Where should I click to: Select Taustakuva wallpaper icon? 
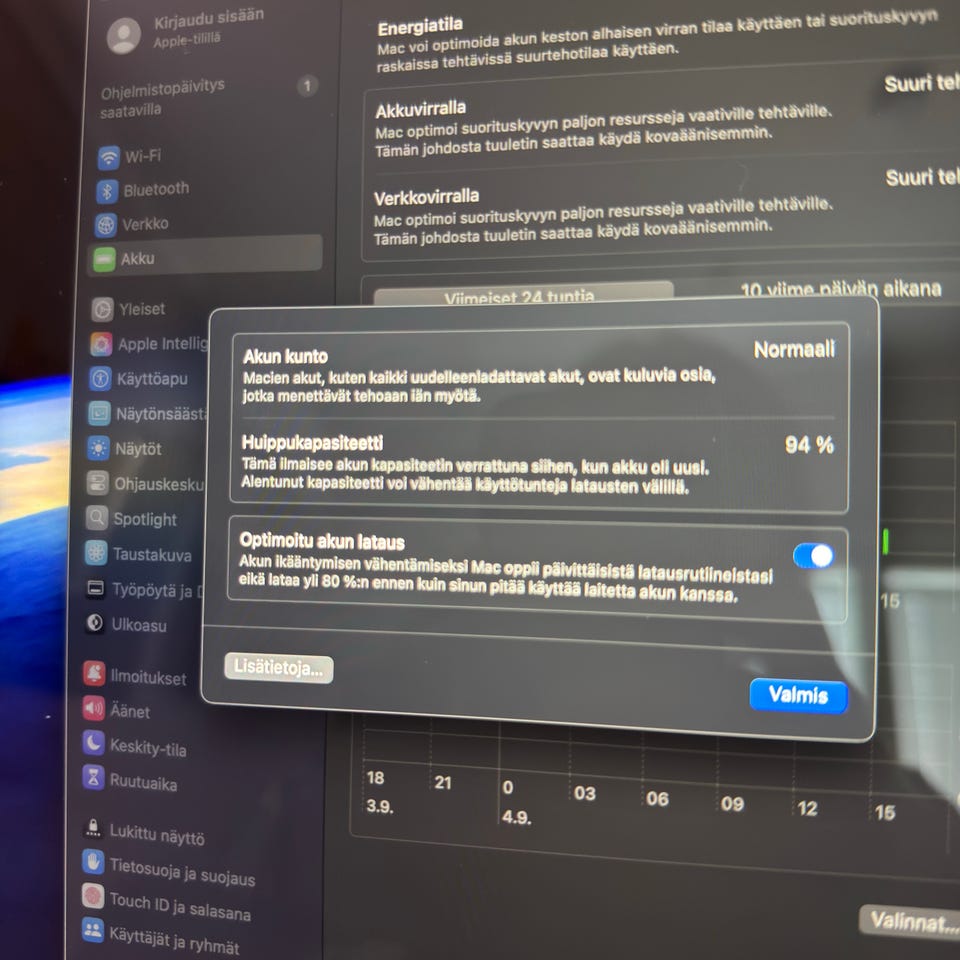96,553
